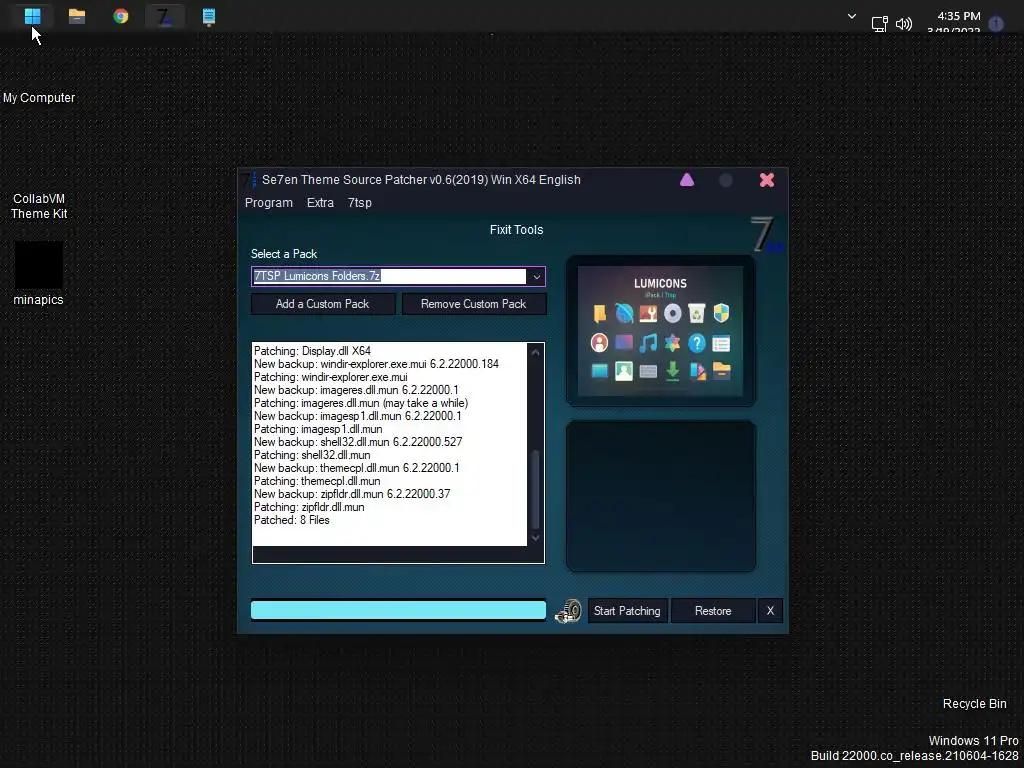
Task: Click 'New backup: shell32.dll.mun 6.2.22000.527' line
Action: pos(358,442)
